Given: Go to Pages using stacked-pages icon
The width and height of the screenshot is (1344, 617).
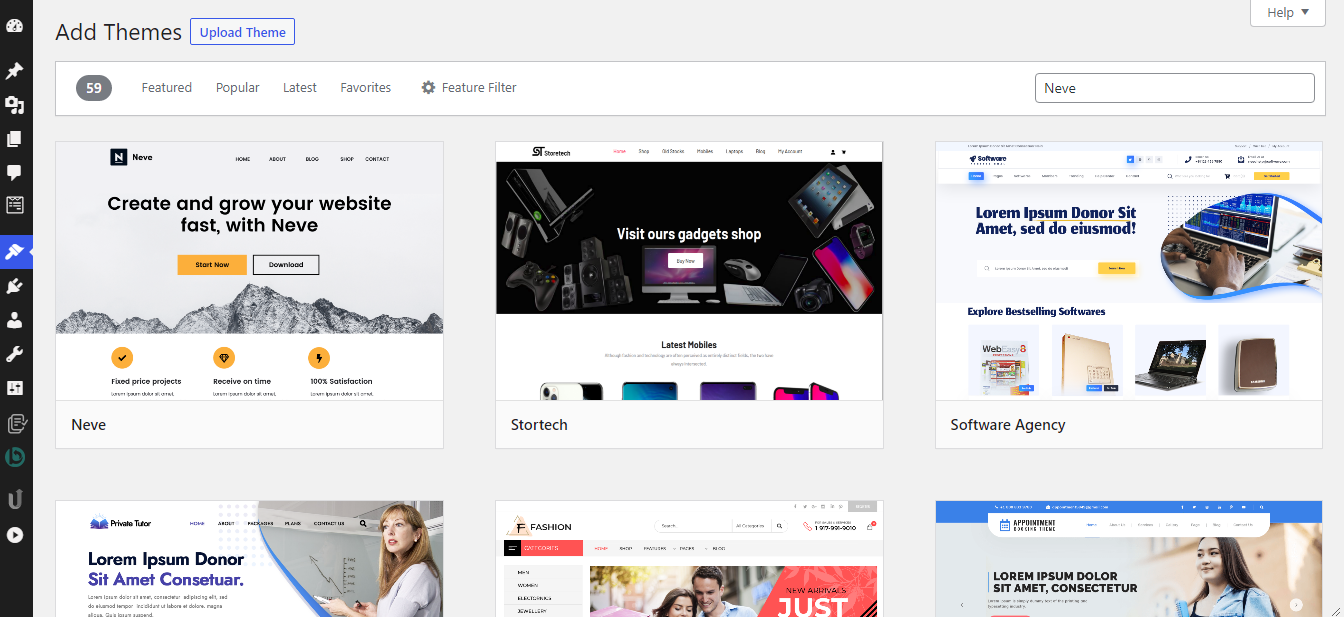Looking at the screenshot, I should click(15, 139).
